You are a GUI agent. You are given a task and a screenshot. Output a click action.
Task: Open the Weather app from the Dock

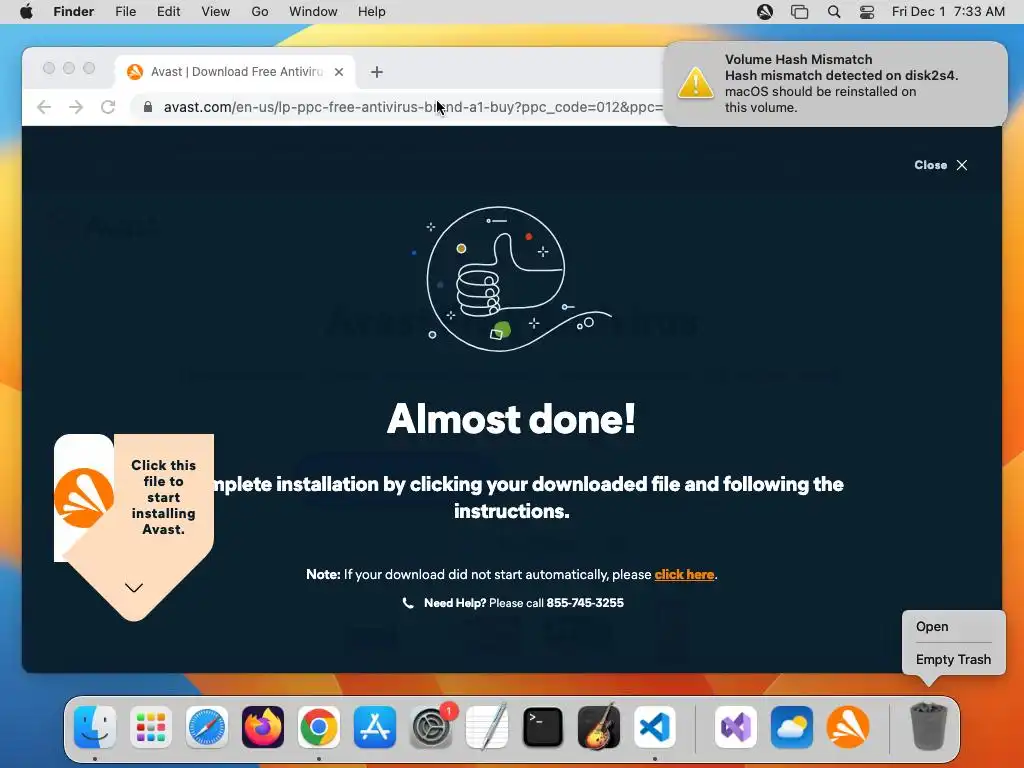click(792, 727)
